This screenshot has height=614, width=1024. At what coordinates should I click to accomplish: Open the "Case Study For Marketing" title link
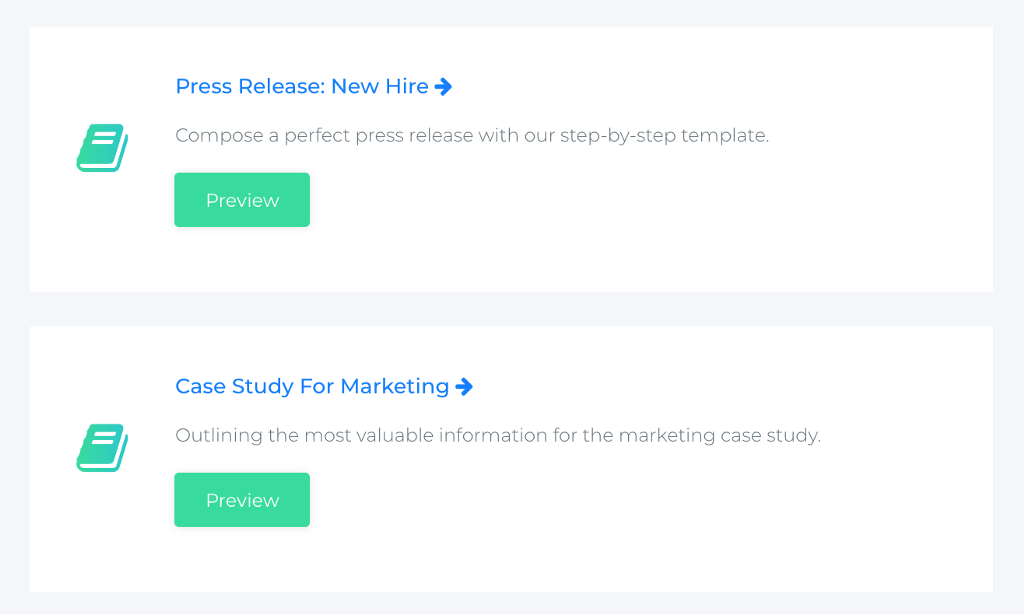[312, 387]
